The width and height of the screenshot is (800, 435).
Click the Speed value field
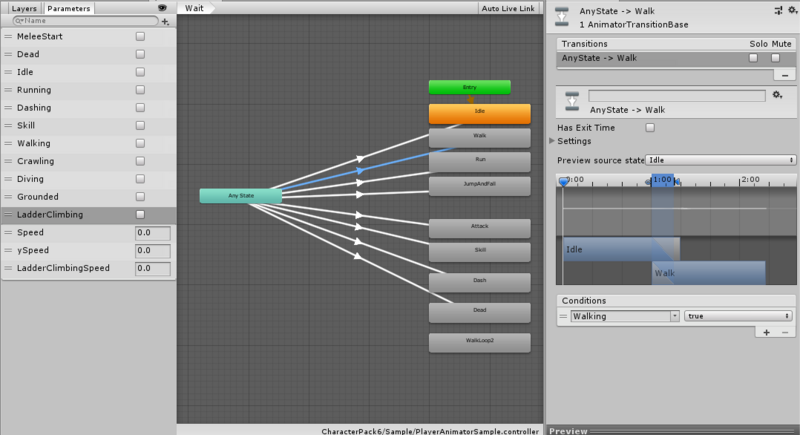tap(153, 233)
